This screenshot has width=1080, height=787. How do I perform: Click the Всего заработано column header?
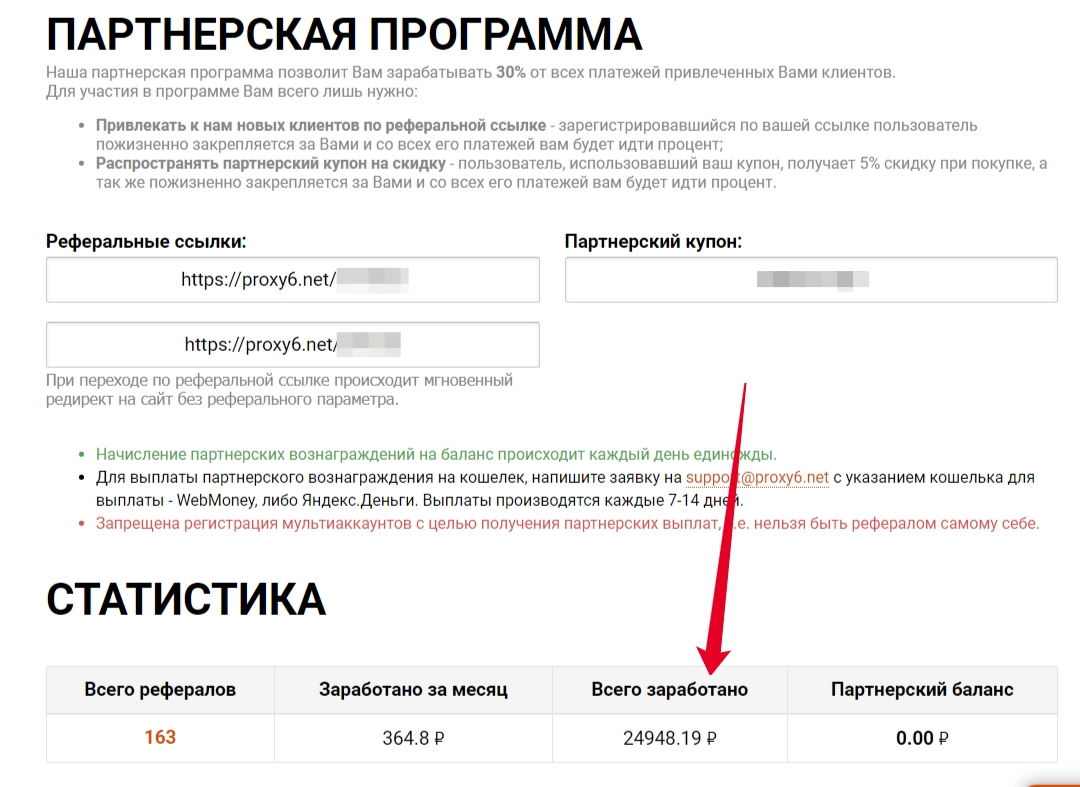tap(669, 689)
